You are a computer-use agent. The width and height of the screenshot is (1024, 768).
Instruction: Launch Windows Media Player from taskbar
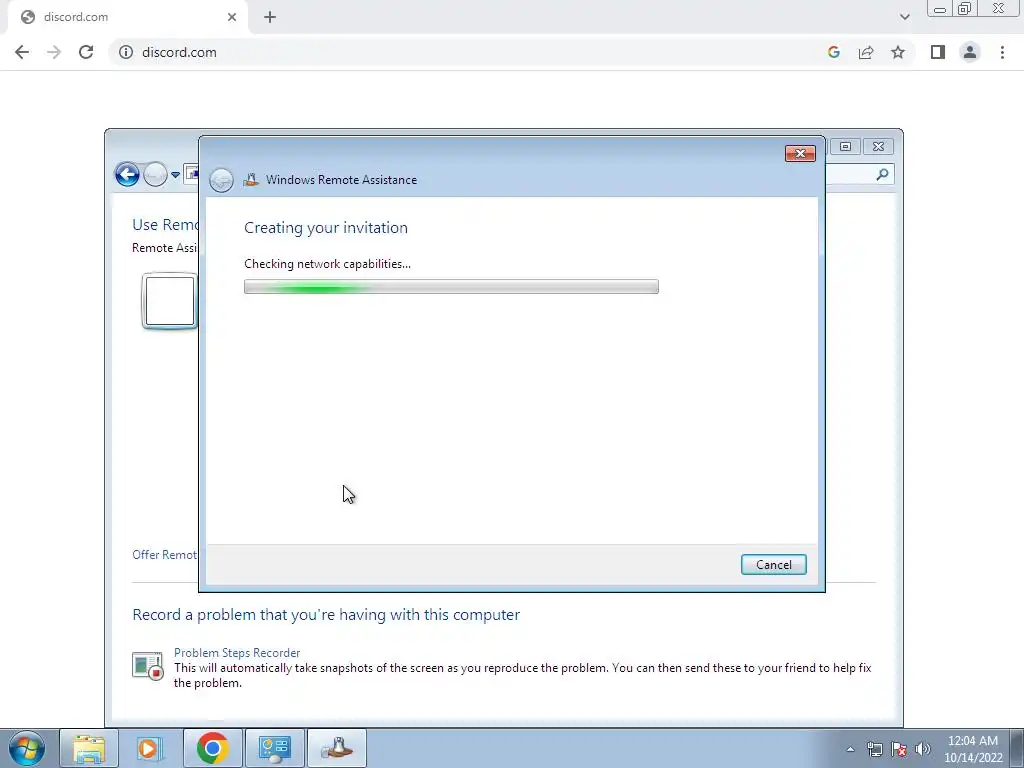click(x=150, y=748)
